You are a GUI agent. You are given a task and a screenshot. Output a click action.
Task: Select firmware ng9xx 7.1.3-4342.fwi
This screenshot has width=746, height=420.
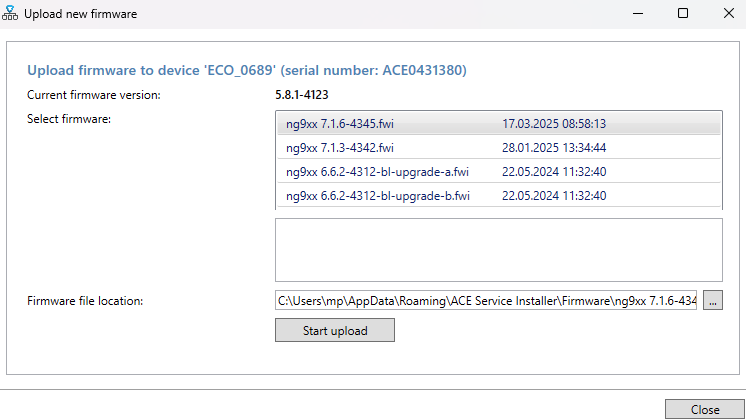[x=341, y=148]
